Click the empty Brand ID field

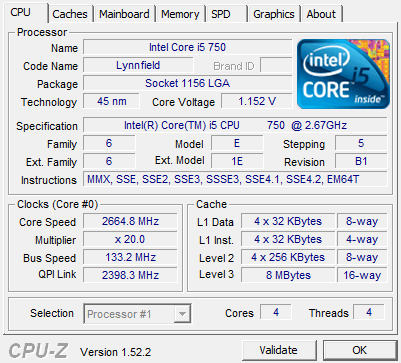tap(276, 65)
